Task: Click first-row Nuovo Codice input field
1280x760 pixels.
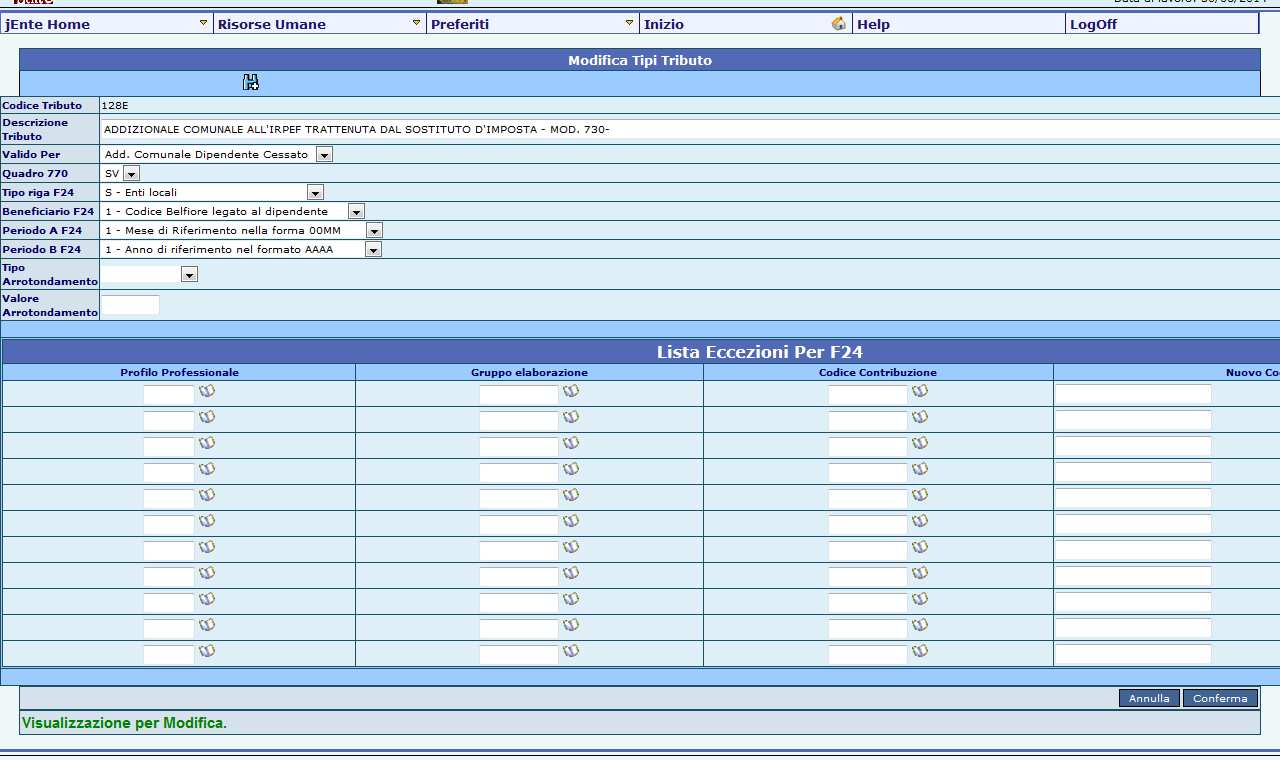Action: click(x=1133, y=394)
